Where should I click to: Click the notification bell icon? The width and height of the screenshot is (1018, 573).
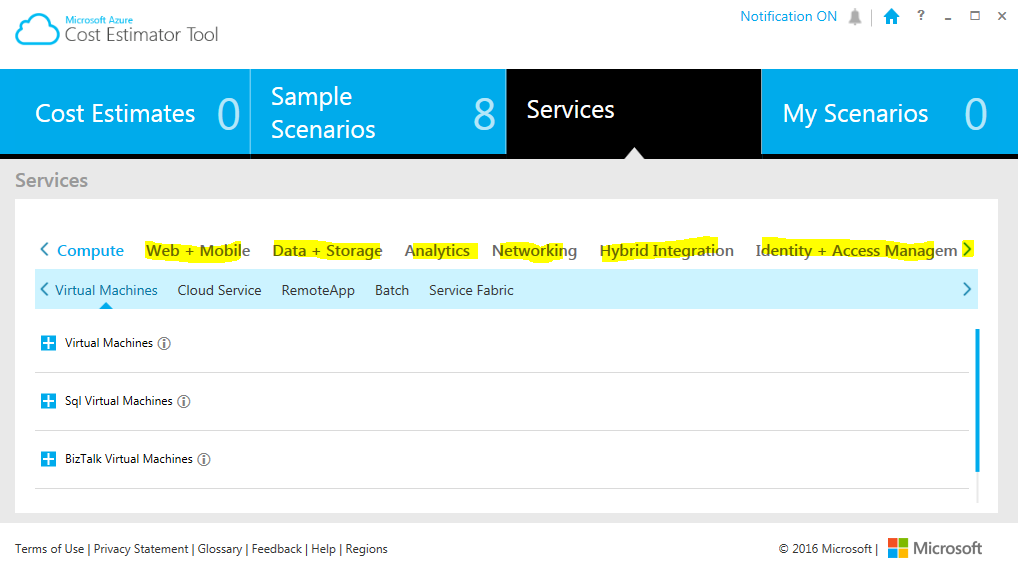point(855,17)
